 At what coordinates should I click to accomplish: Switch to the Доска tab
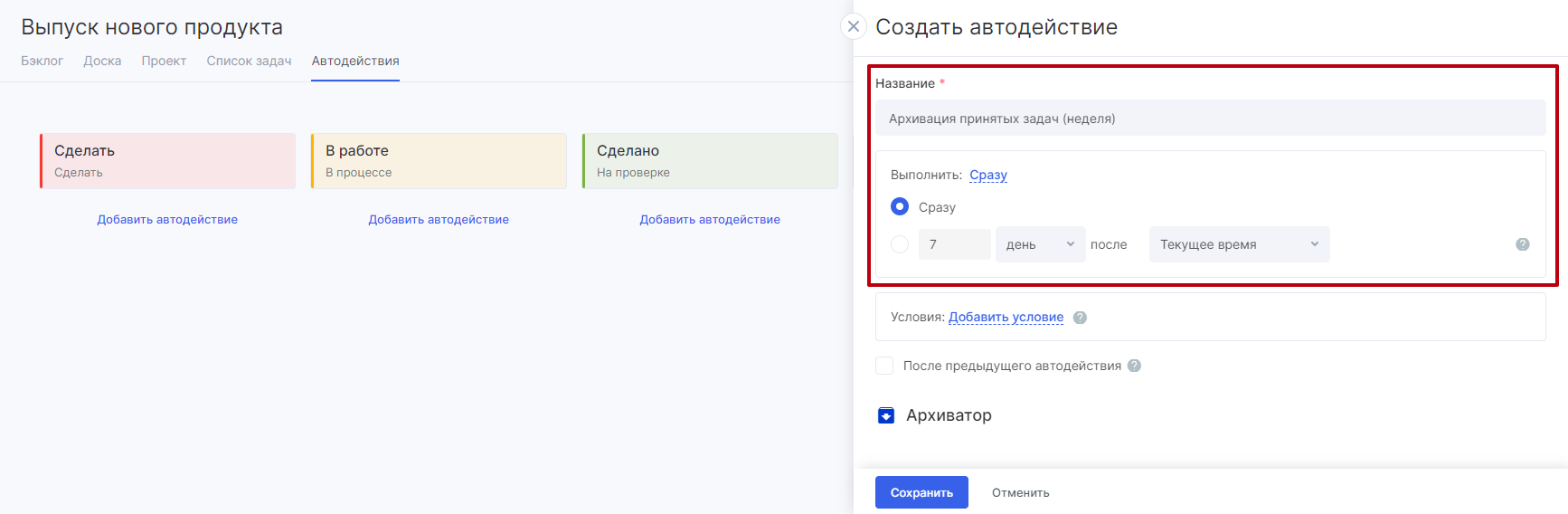coord(102,61)
